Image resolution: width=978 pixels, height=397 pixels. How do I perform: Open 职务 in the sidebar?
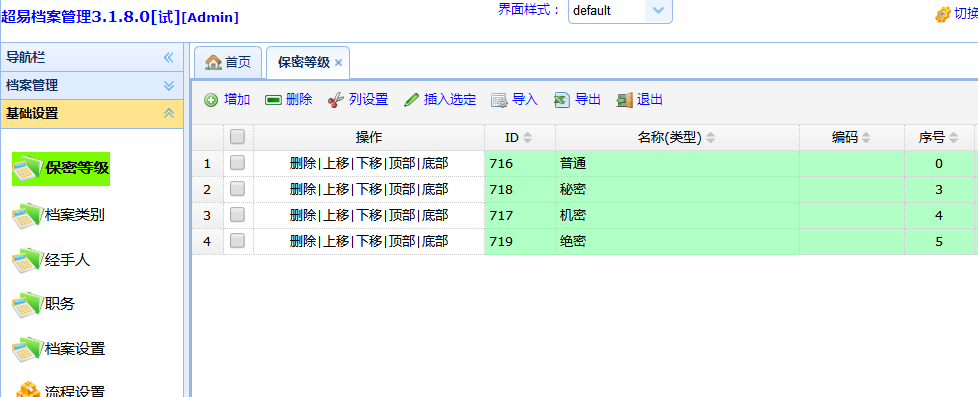[60, 305]
